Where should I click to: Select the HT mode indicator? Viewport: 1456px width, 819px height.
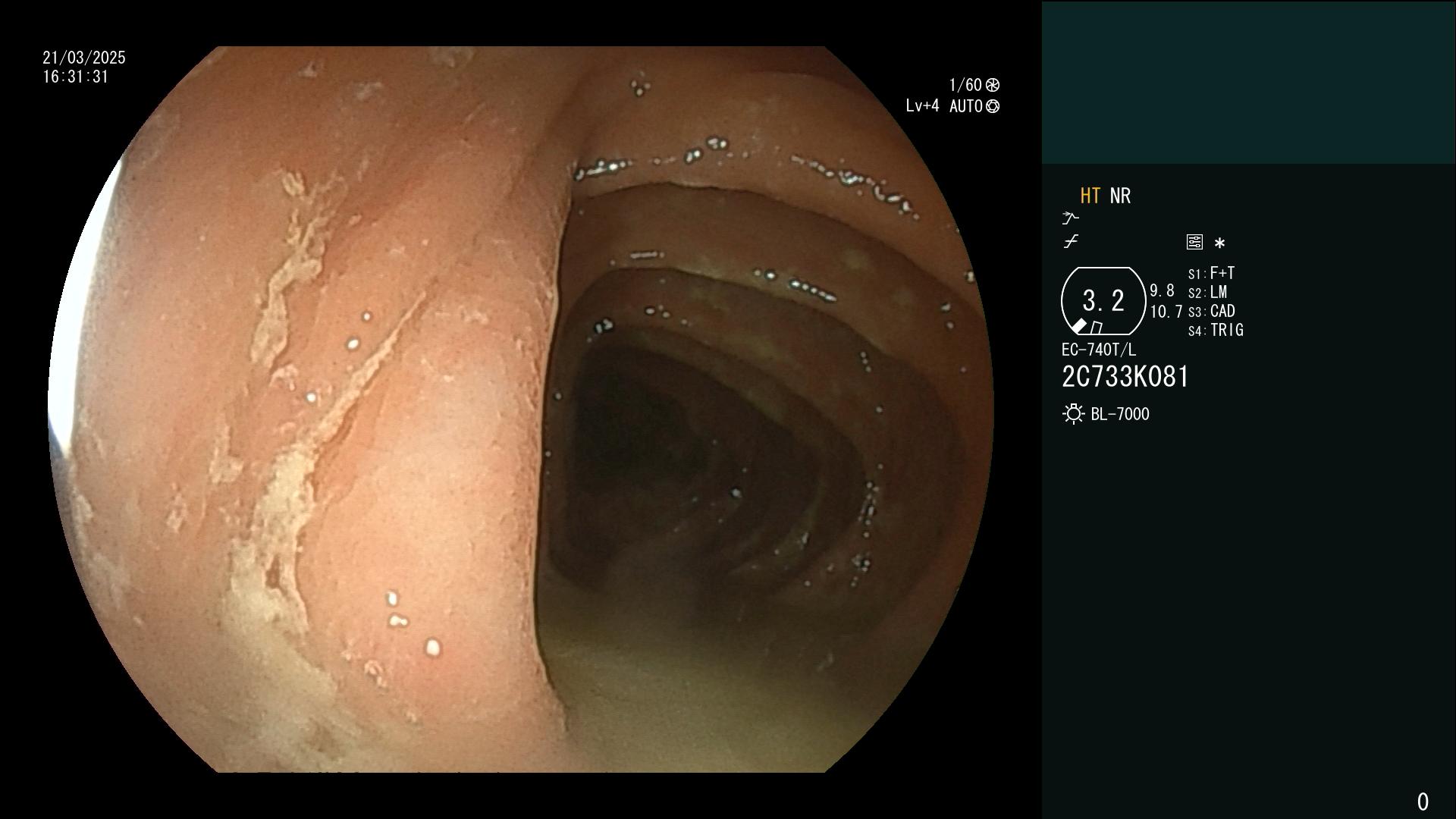pyautogui.click(x=1090, y=196)
